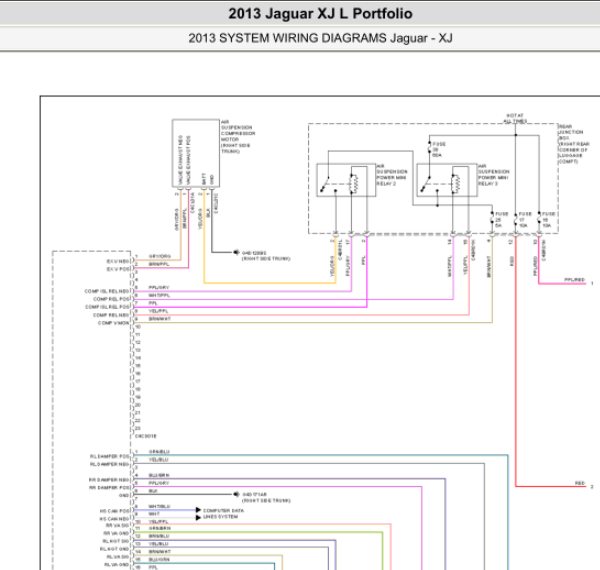Select the Air Suspension Compressor Motor label
This screenshot has width=600, height=570.
[238, 137]
